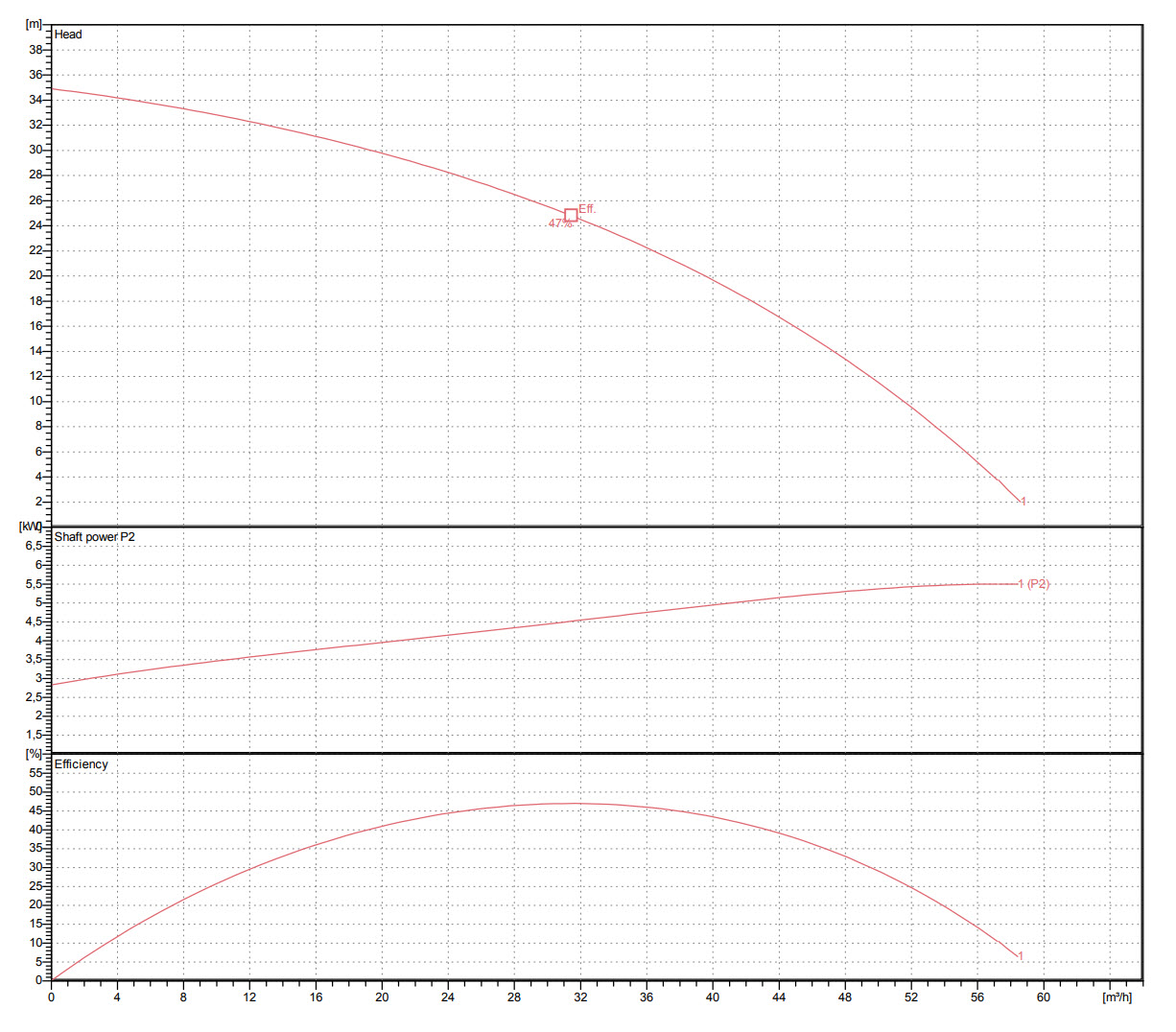Select the 'Head' chart title

click(68, 35)
